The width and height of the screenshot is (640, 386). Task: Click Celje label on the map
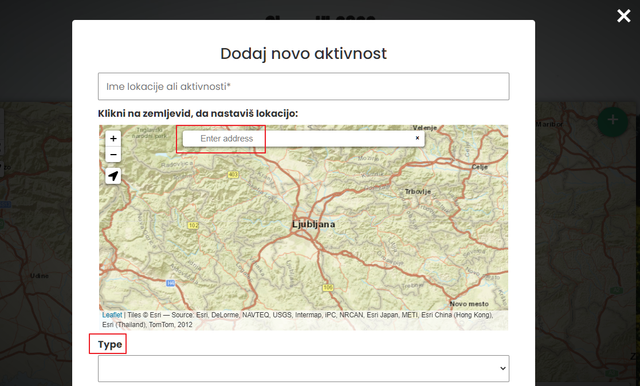[480, 167]
